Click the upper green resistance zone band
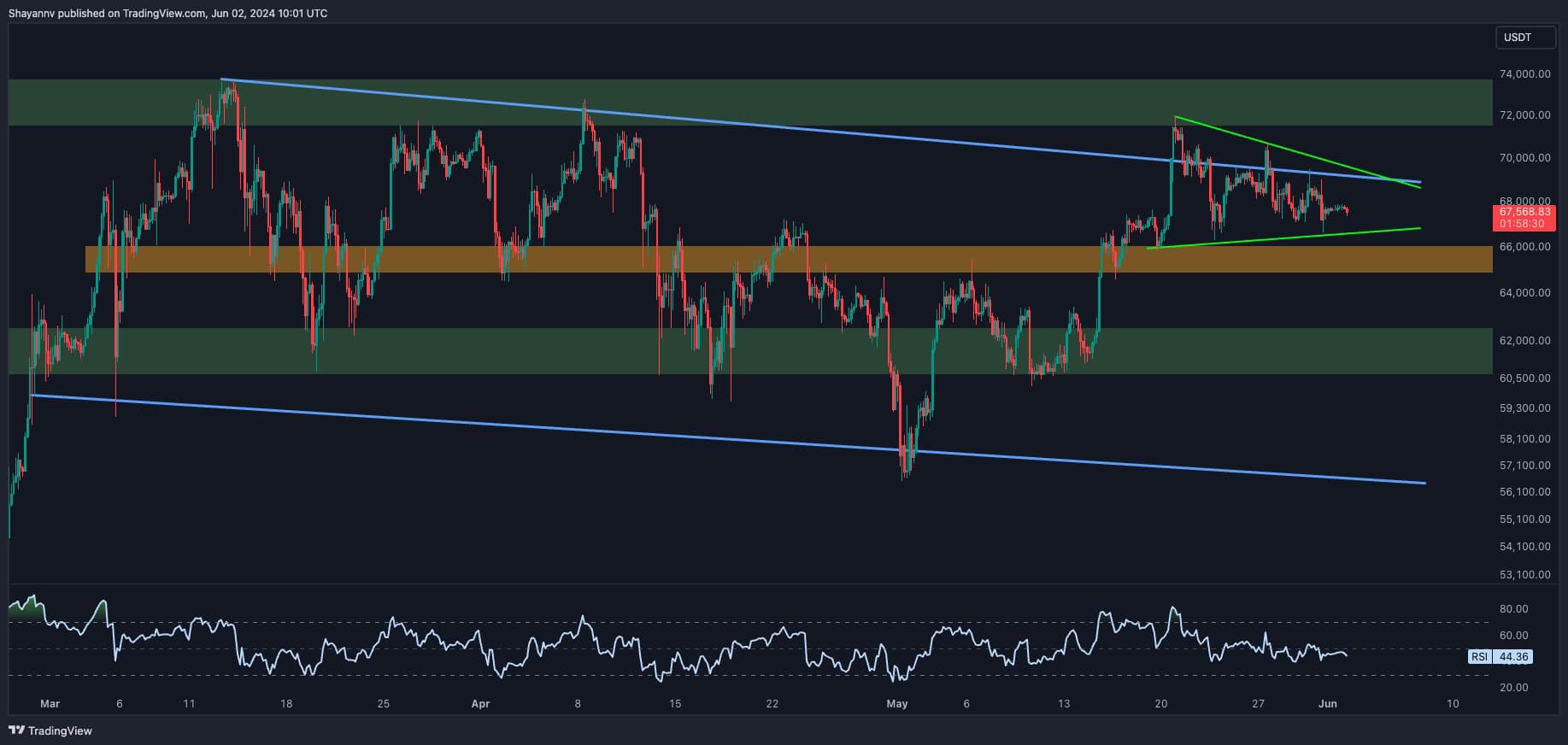Viewport: 1568px width, 745px height. 750,103
